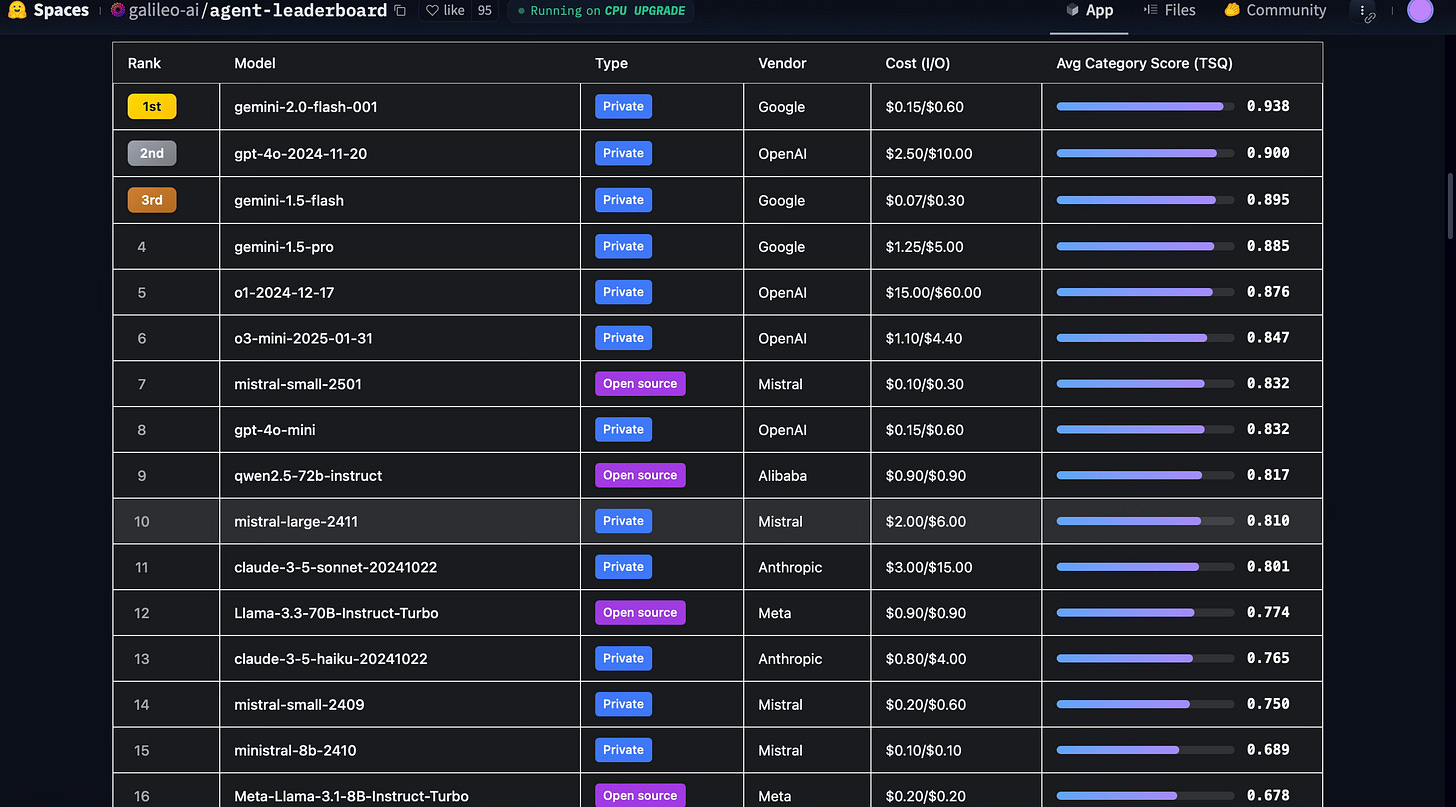
Task: Sort by the Model column header
Action: (255, 63)
